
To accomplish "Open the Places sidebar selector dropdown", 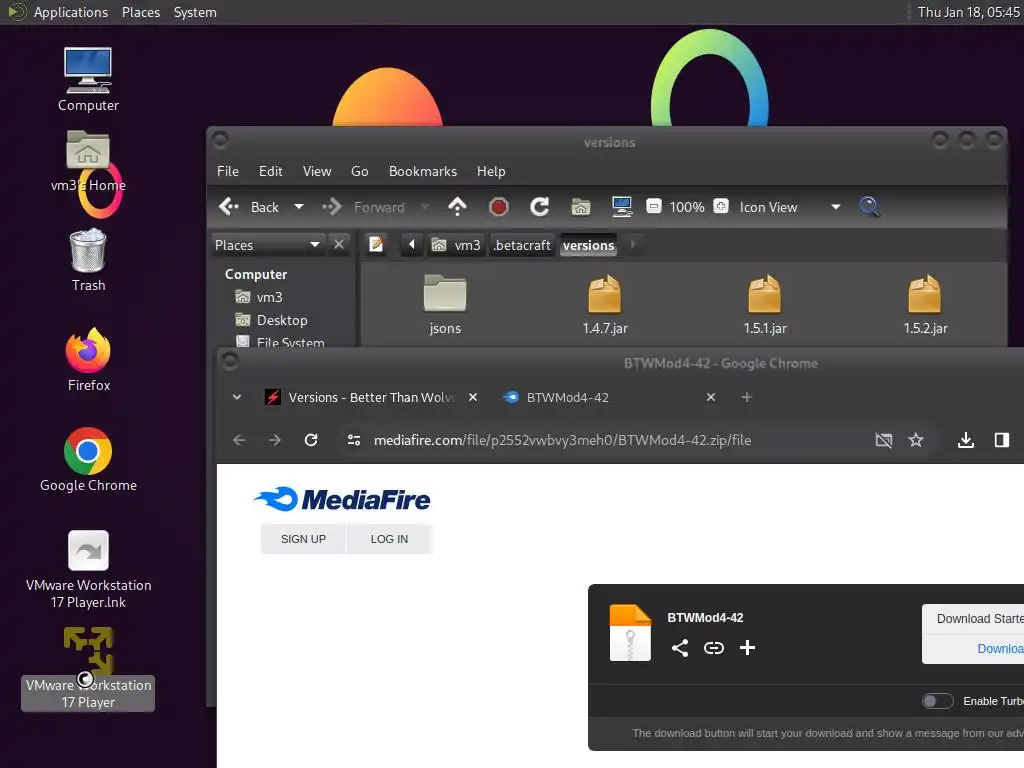I will pyautogui.click(x=267, y=245).
